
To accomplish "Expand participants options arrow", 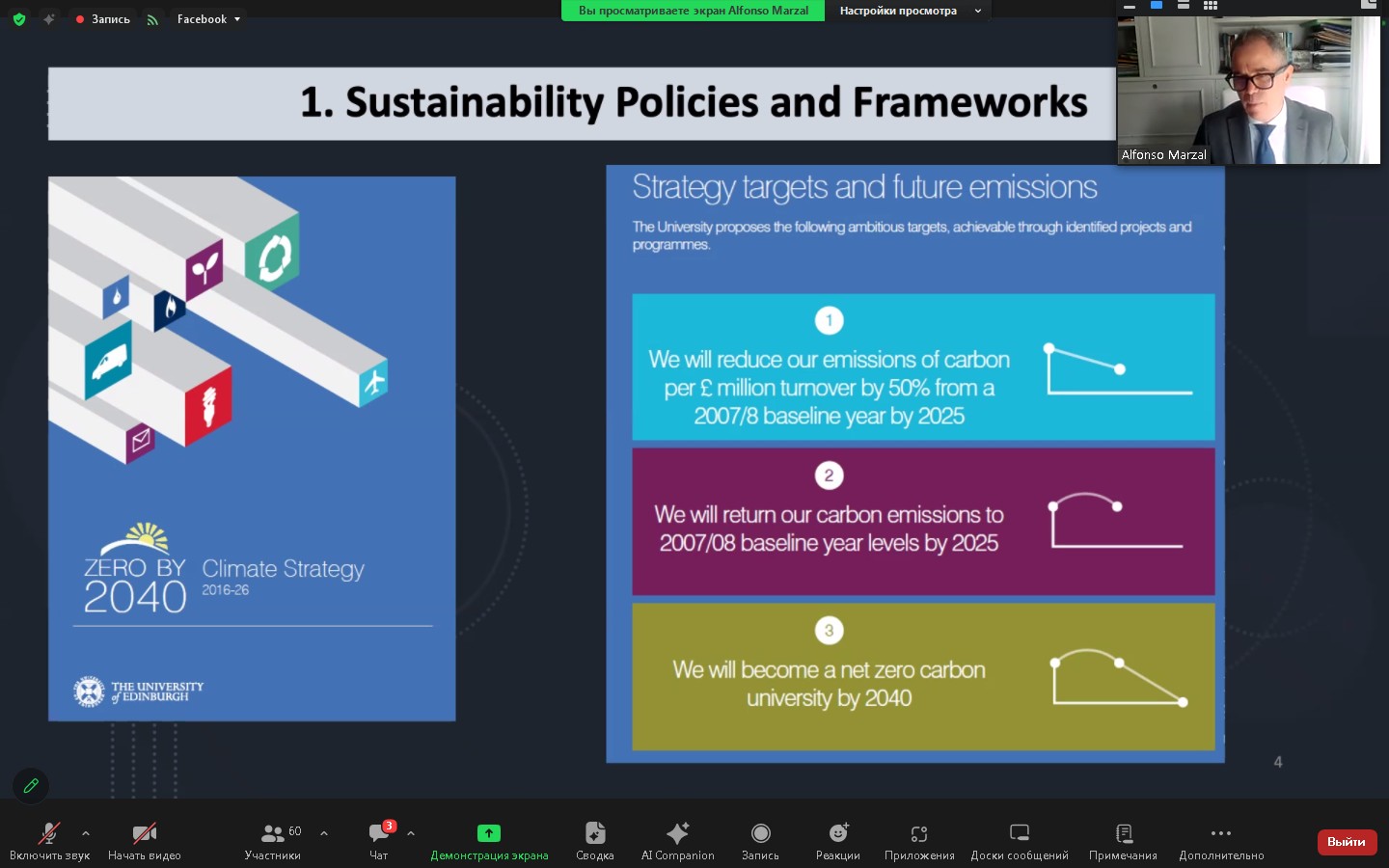I will click(x=324, y=833).
